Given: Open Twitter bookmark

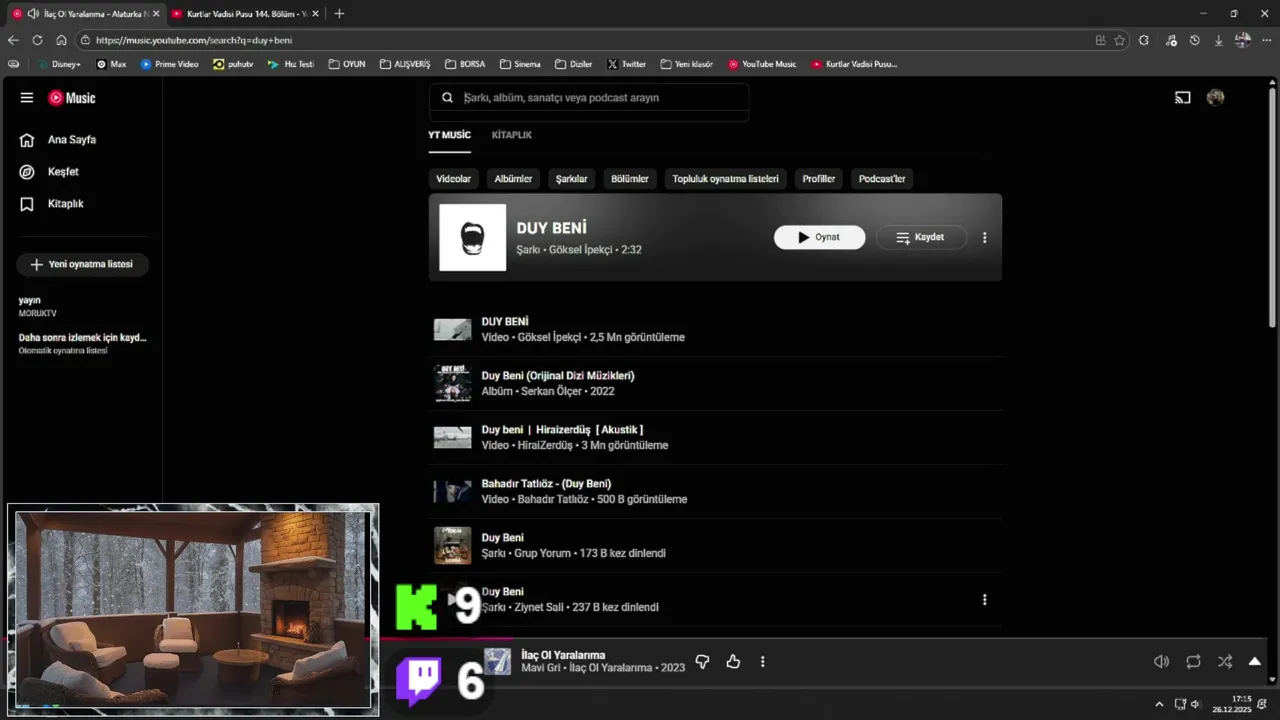Looking at the screenshot, I should (626, 64).
